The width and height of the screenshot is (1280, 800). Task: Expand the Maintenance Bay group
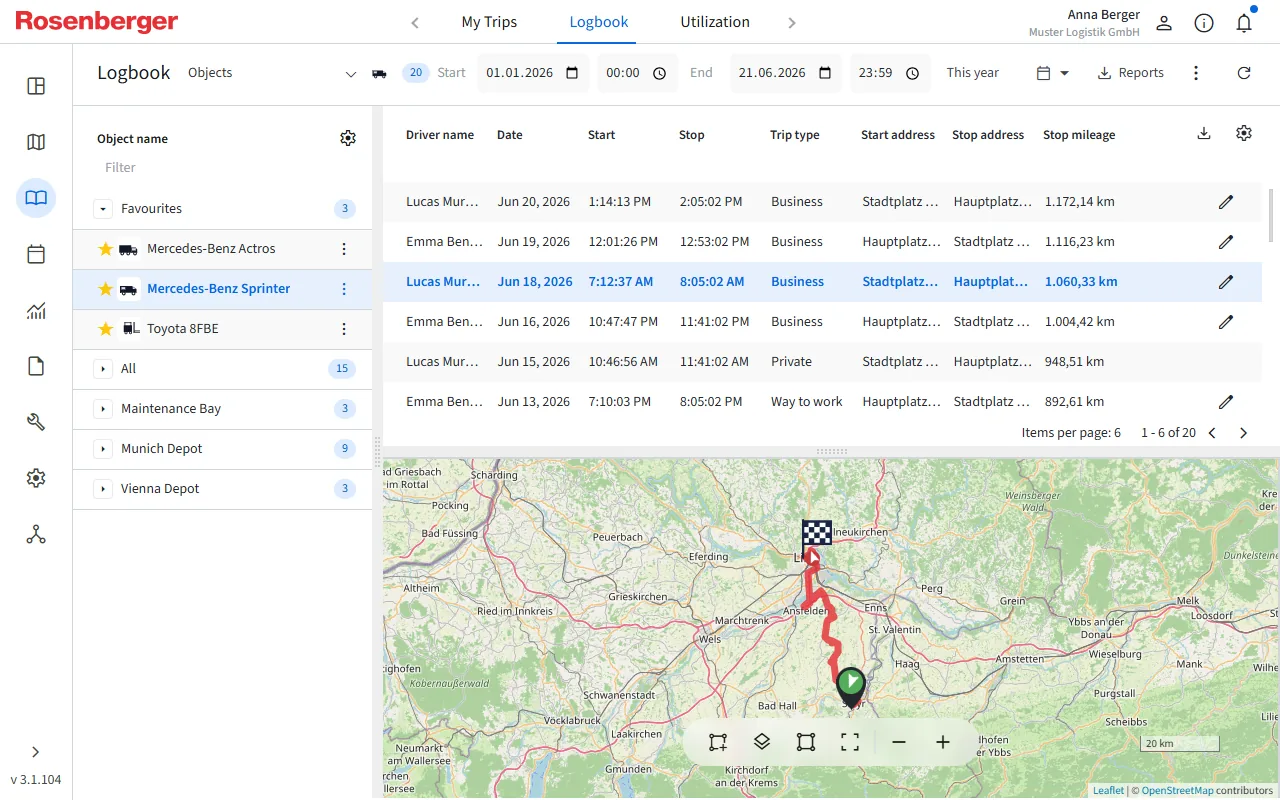(x=103, y=409)
